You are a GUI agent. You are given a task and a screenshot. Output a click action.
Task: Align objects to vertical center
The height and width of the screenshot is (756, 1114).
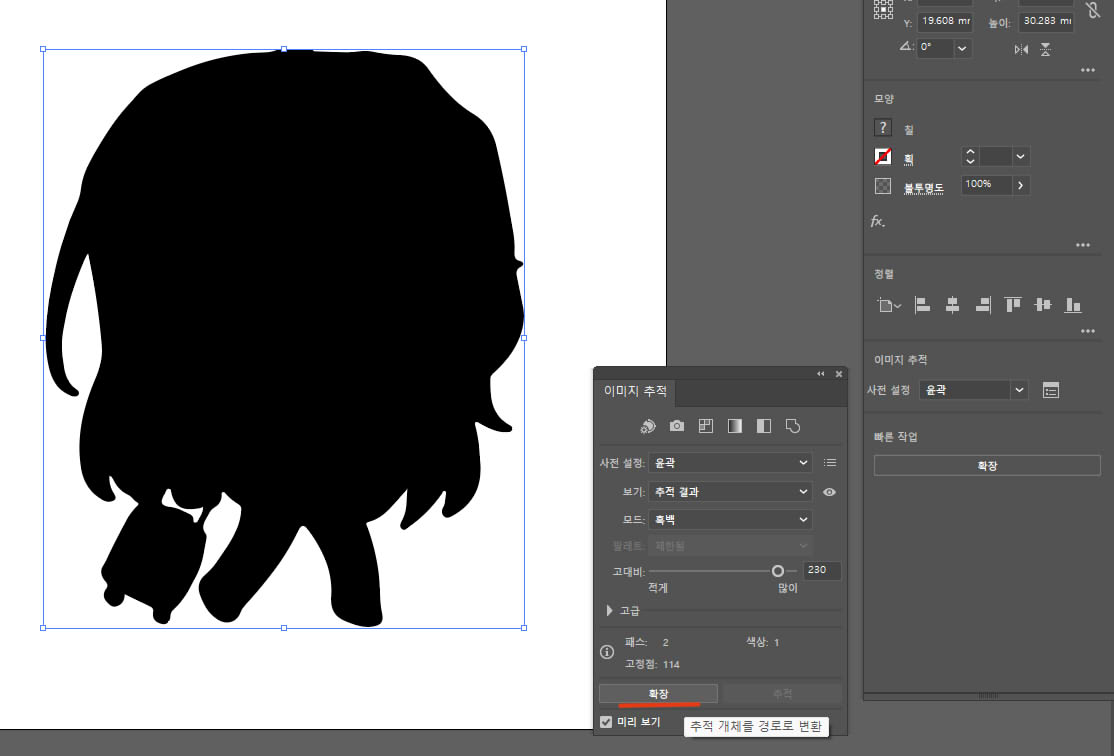1043,305
